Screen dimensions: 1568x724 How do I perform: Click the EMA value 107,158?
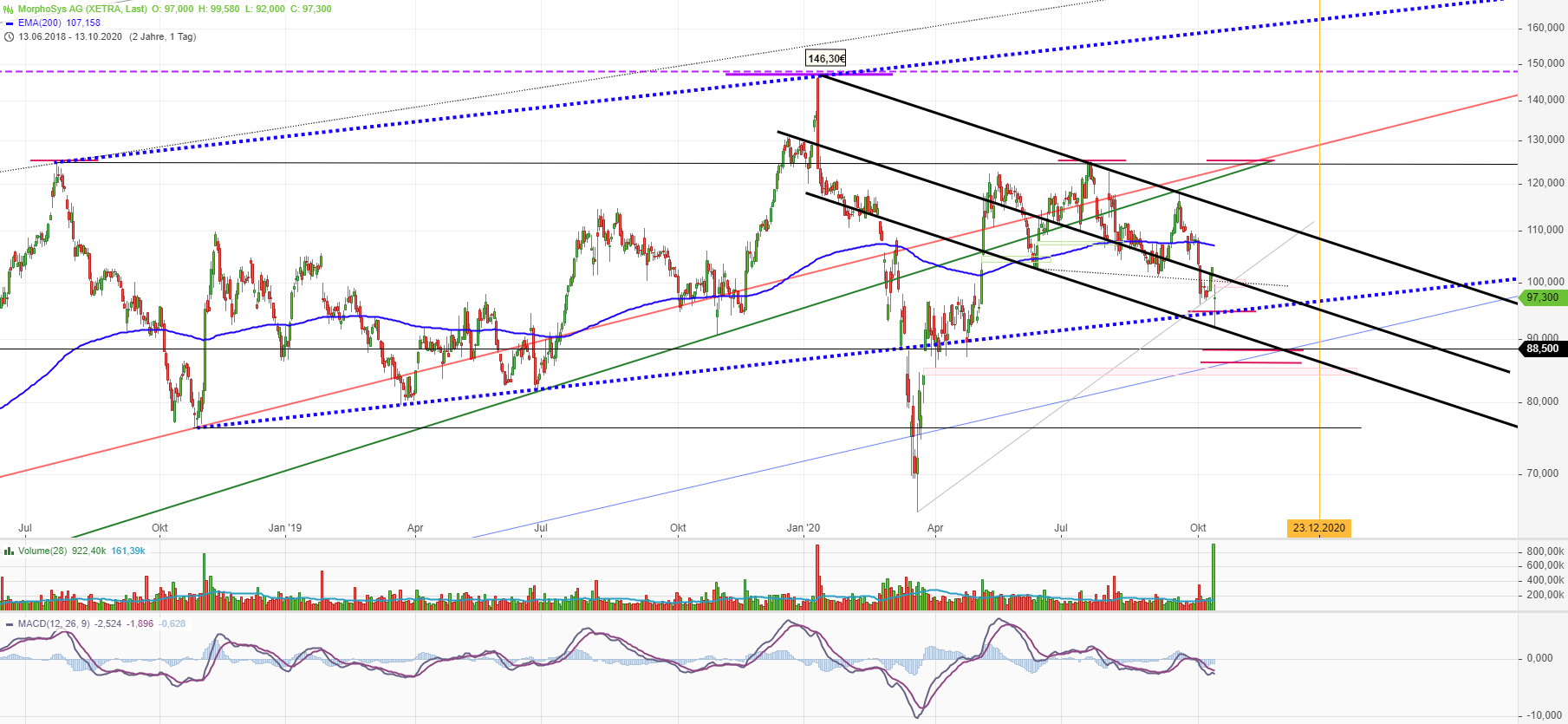(83, 23)
